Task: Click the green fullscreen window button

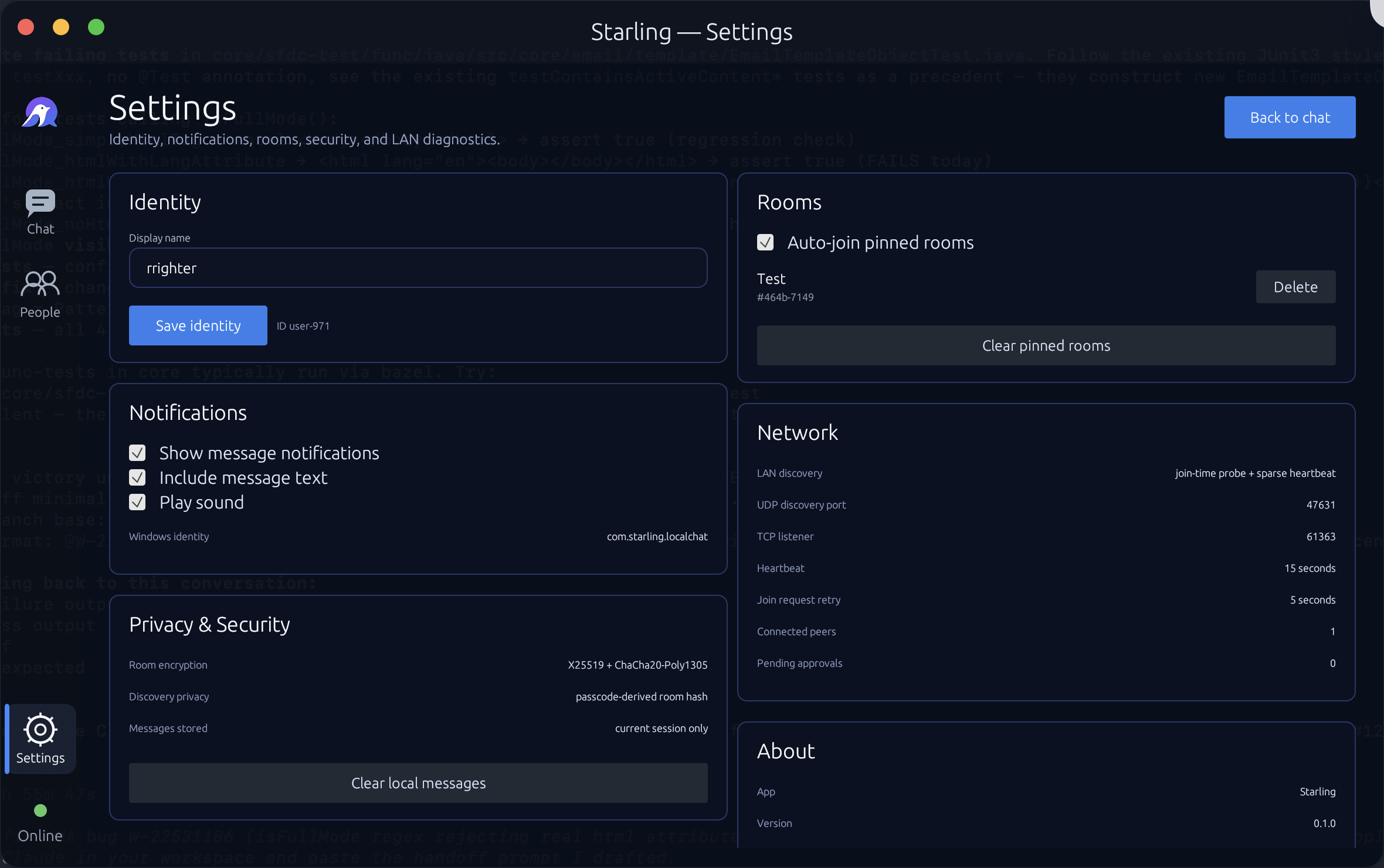Action: (x=96, y=27)
